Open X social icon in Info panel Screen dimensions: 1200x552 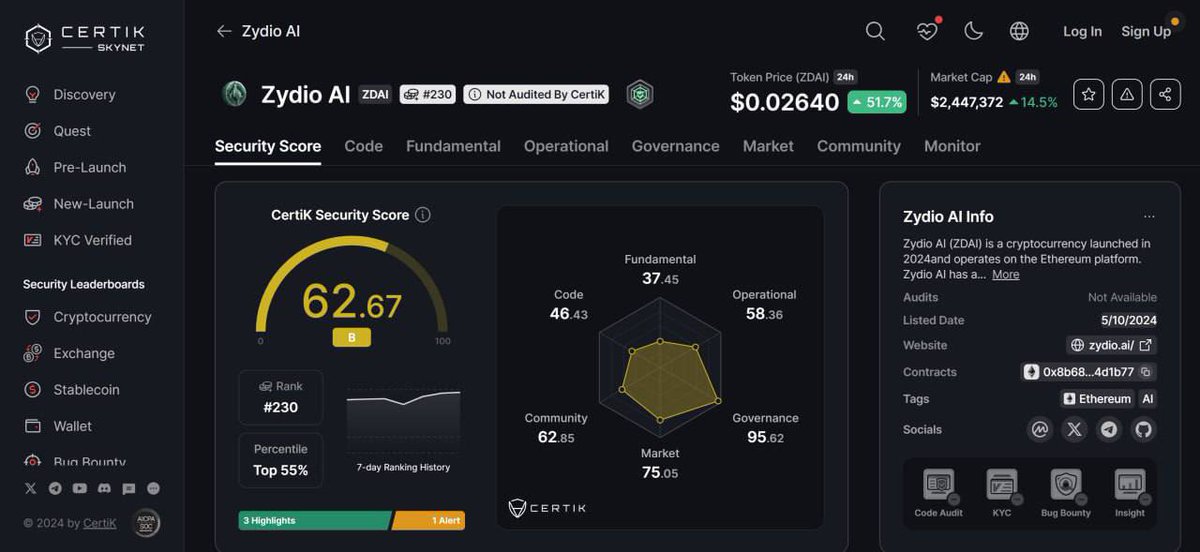pos(1075,430)
